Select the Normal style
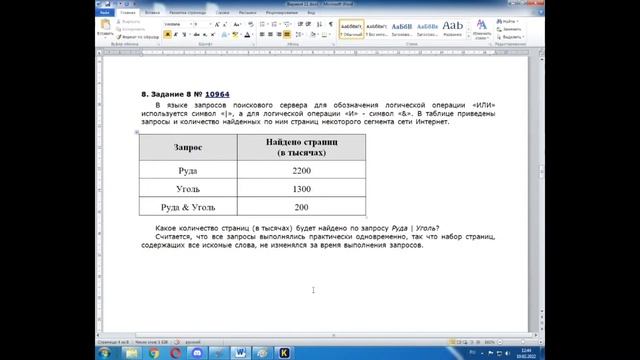640x360 pixels. click(351, 29)
